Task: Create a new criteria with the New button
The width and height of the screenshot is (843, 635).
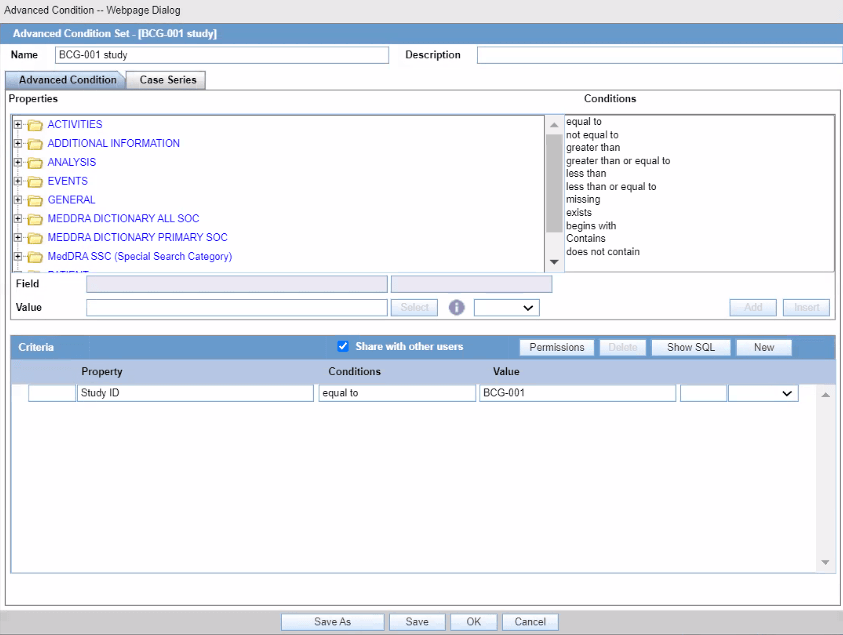Action: [764, 347]
